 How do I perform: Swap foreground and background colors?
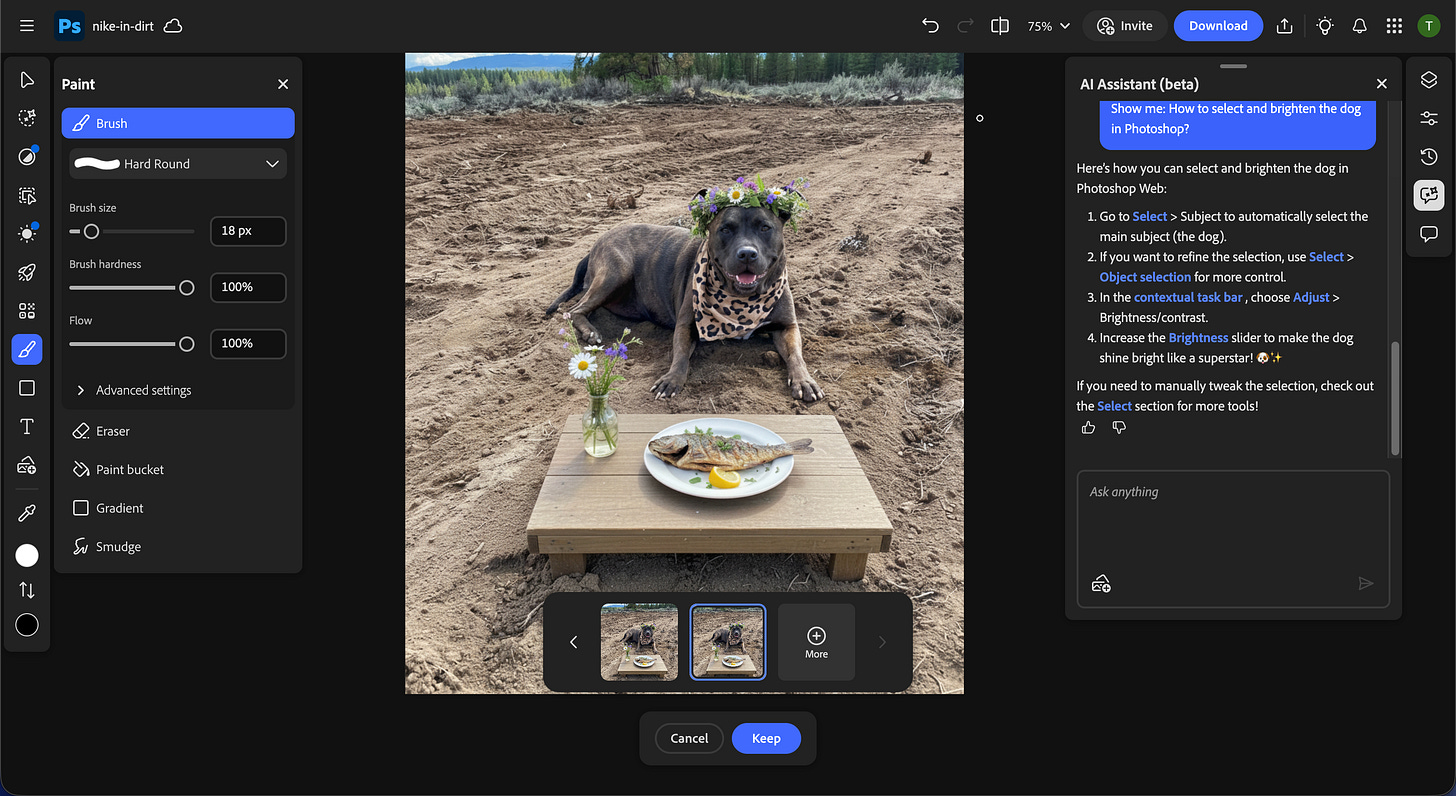[x=27, y=589]
